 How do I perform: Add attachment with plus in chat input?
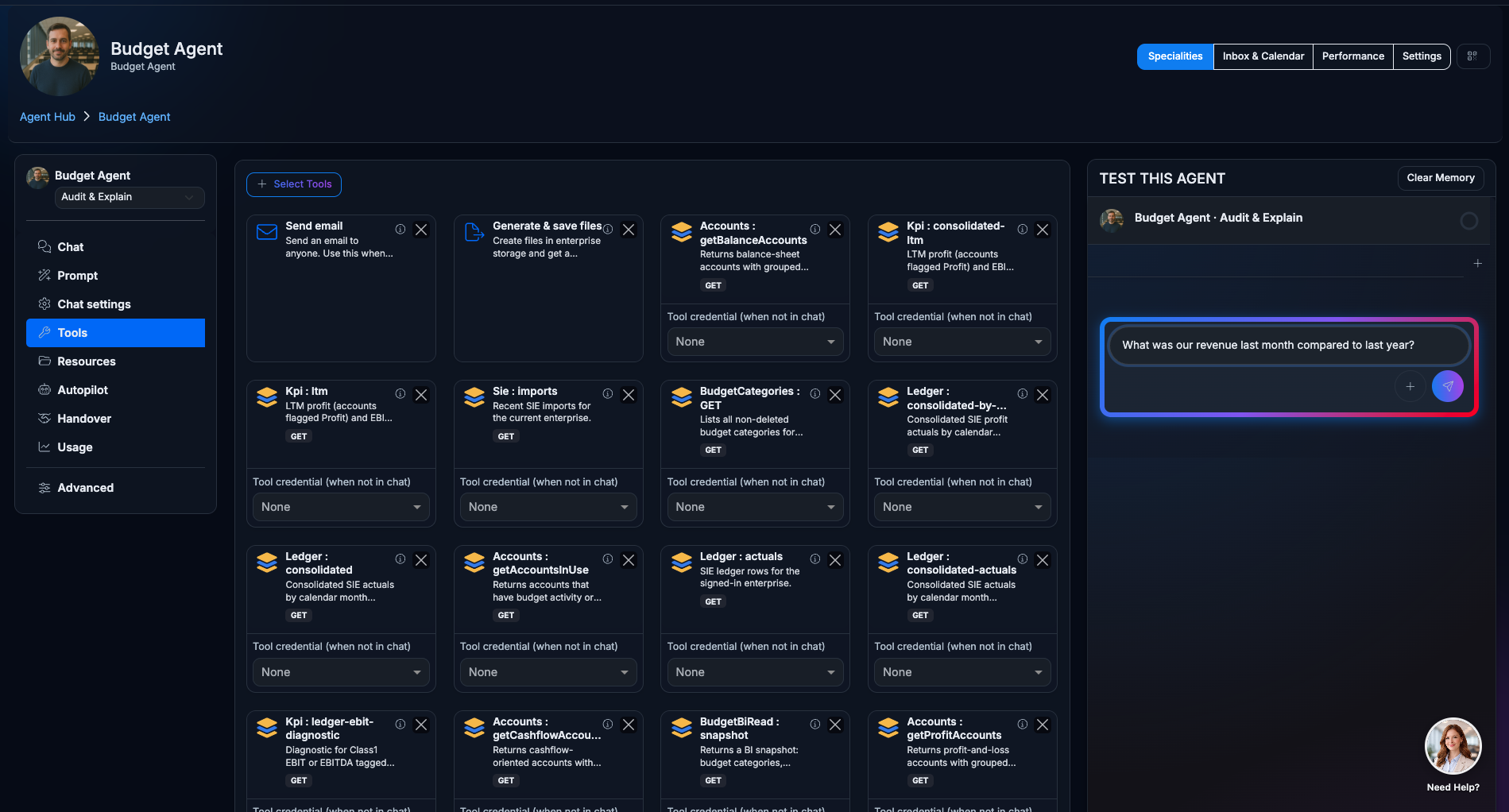point(1410,386)
